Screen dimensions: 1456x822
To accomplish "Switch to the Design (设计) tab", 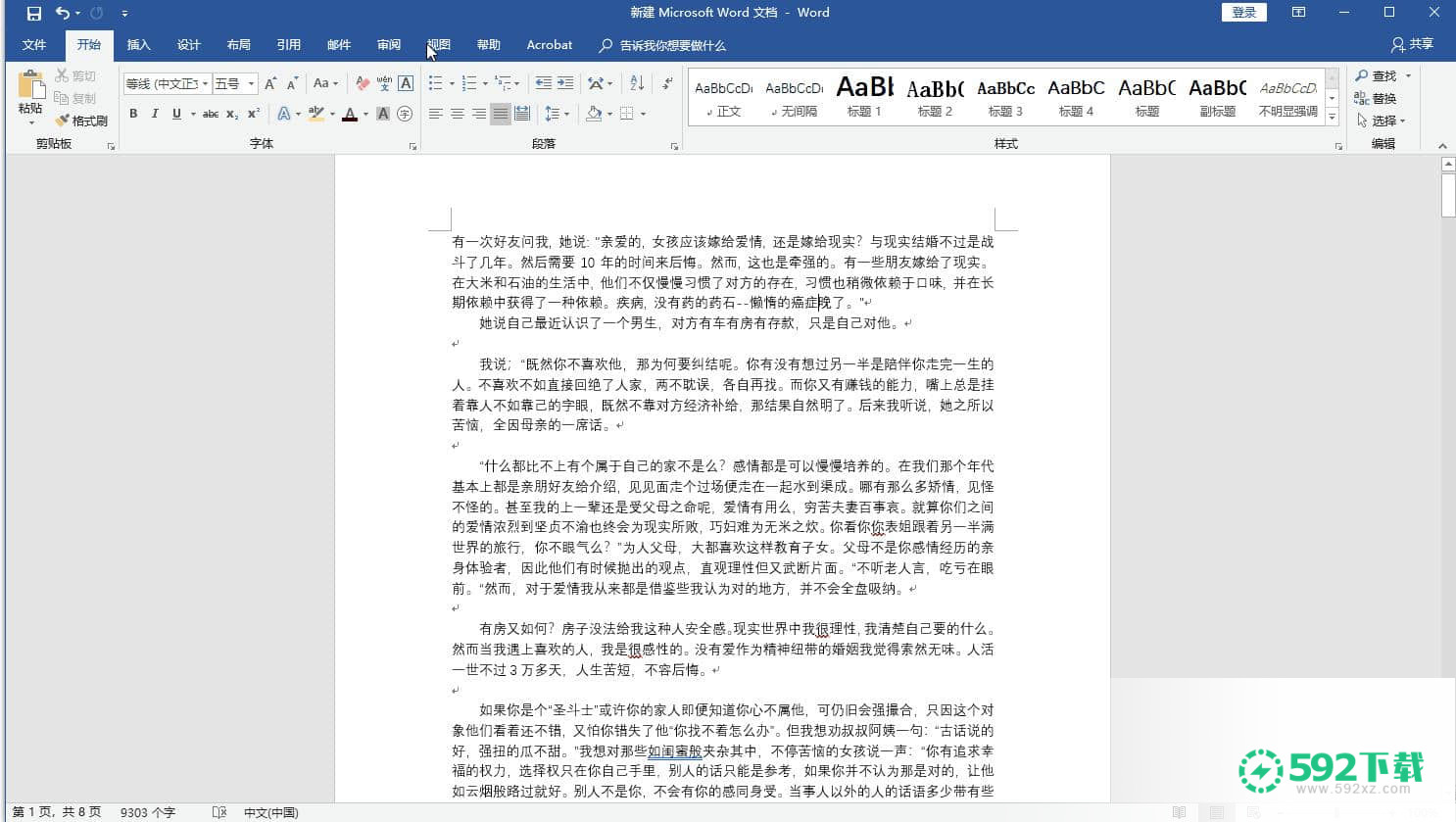I will coord(189,45).
